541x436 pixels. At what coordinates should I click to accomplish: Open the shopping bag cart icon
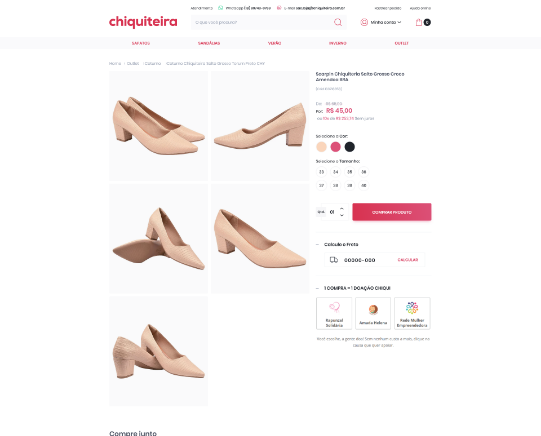[419, 22]
